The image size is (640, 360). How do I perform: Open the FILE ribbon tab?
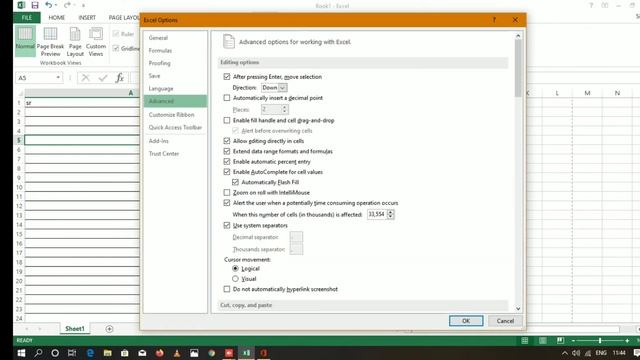[27, 18]
